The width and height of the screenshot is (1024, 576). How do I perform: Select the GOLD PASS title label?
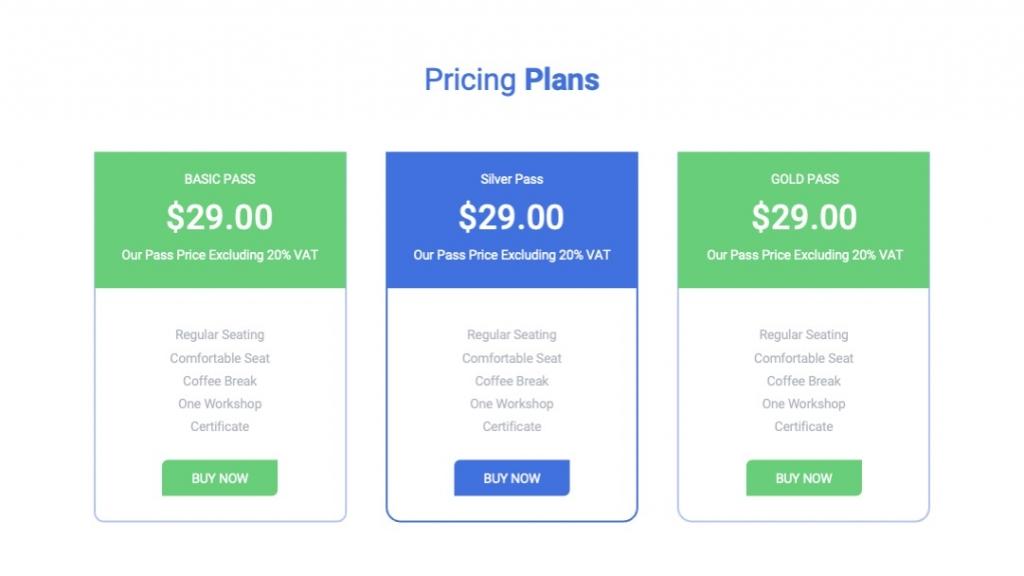coord(804,179)
